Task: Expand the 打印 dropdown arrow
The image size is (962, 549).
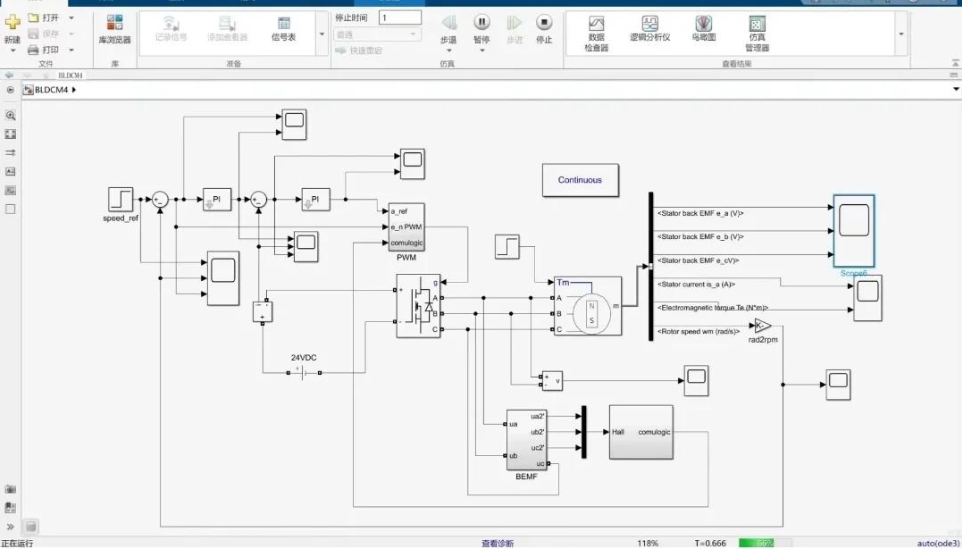Action: [71, 50]
